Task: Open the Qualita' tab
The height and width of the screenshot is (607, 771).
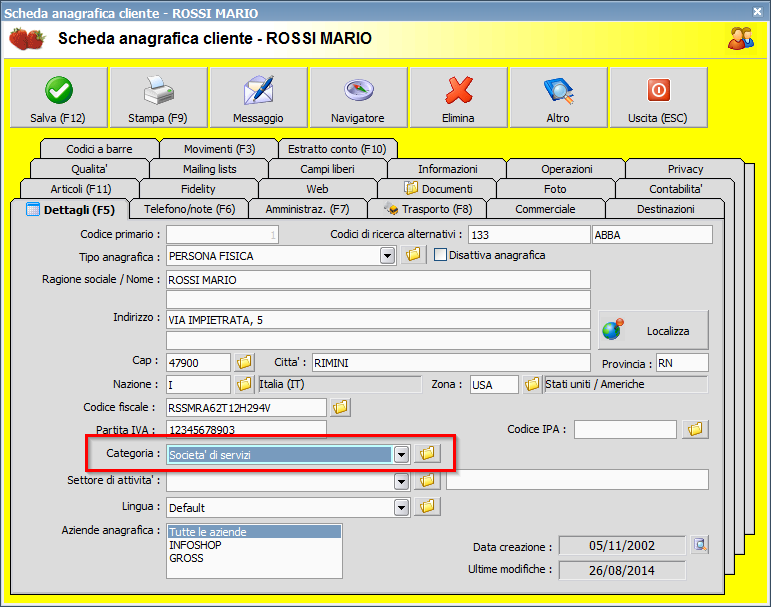Action: tap(89, 169)
